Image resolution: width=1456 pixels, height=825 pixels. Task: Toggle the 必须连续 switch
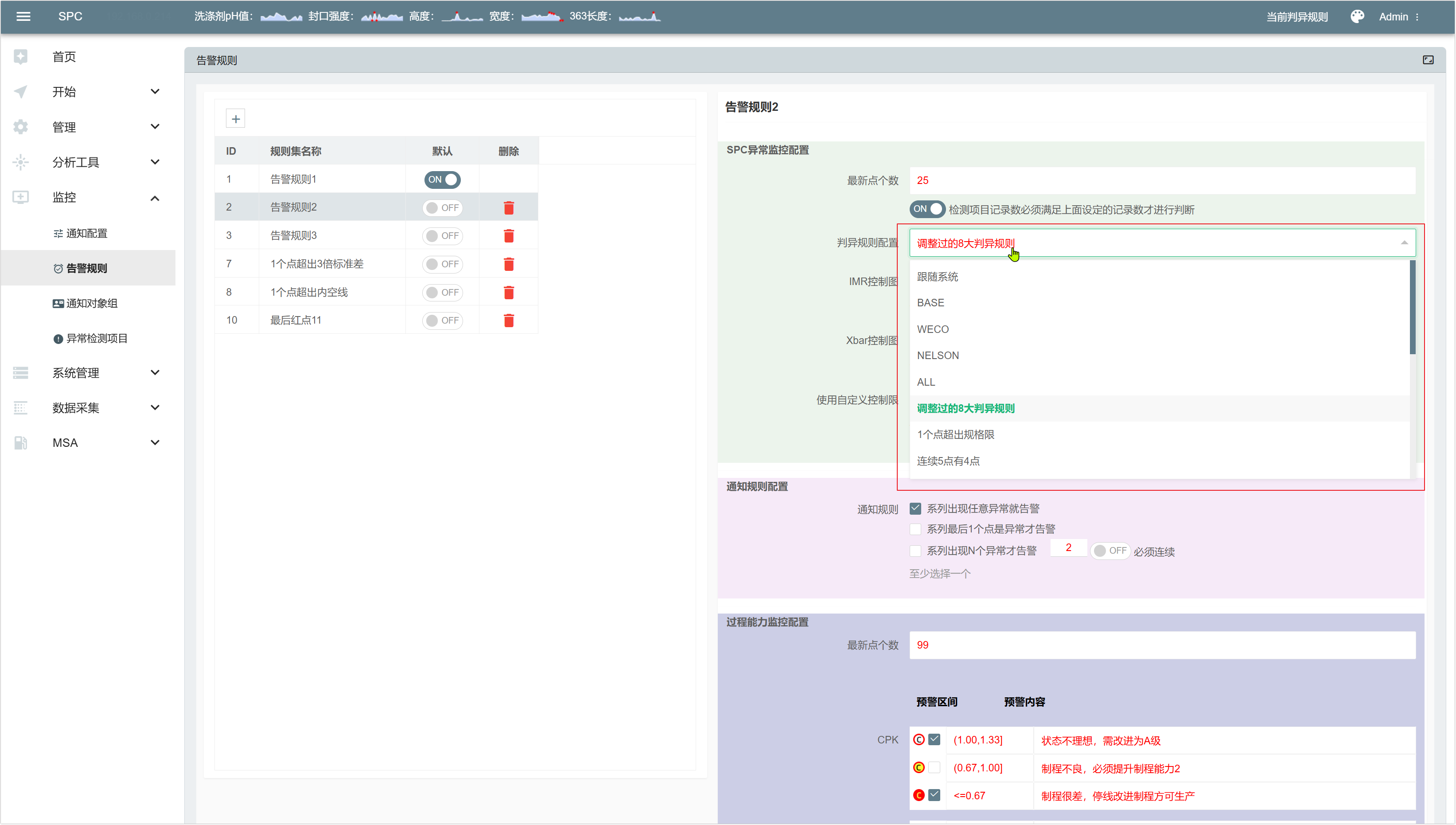point(1110,551)
